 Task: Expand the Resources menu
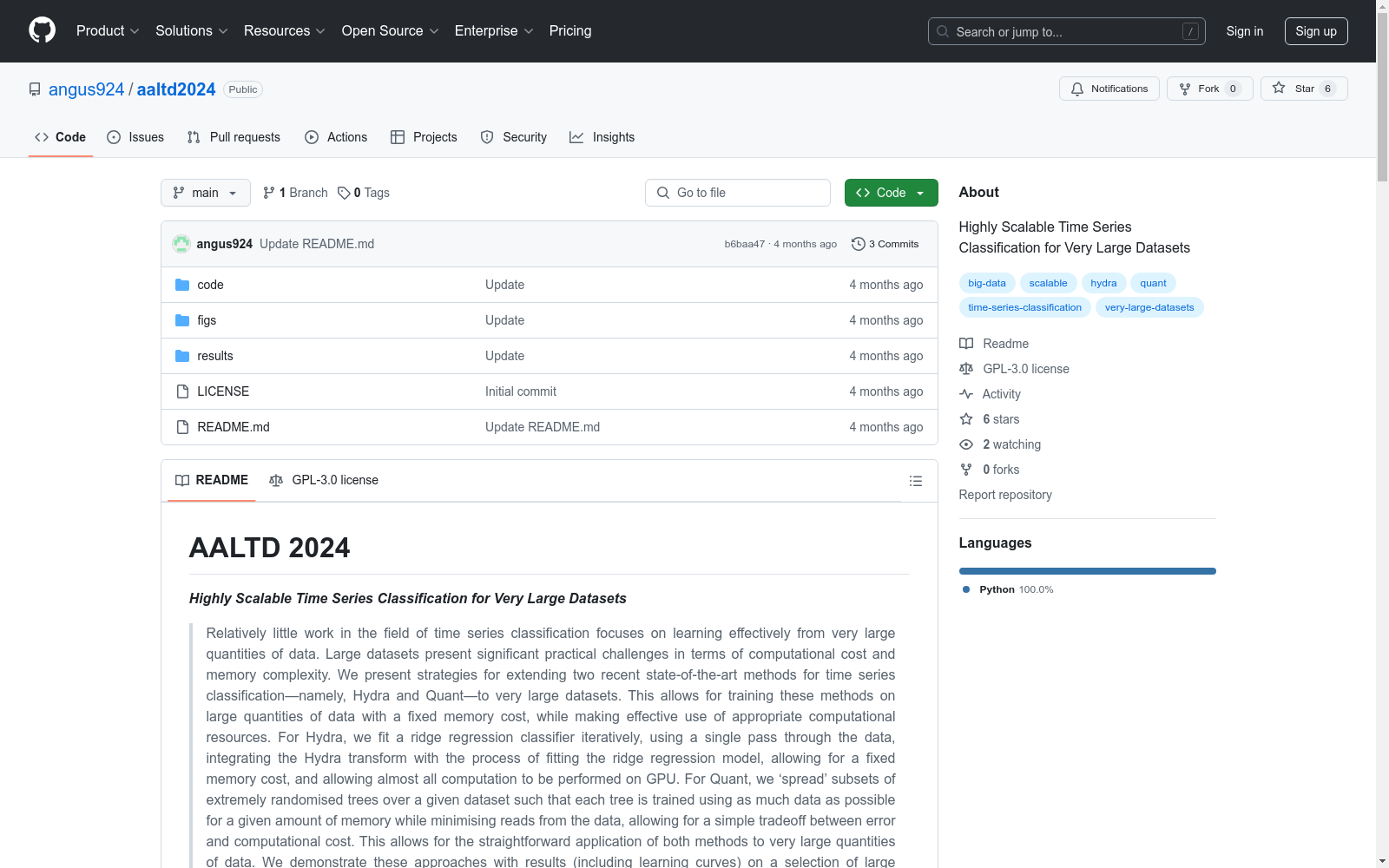point(285,30)
